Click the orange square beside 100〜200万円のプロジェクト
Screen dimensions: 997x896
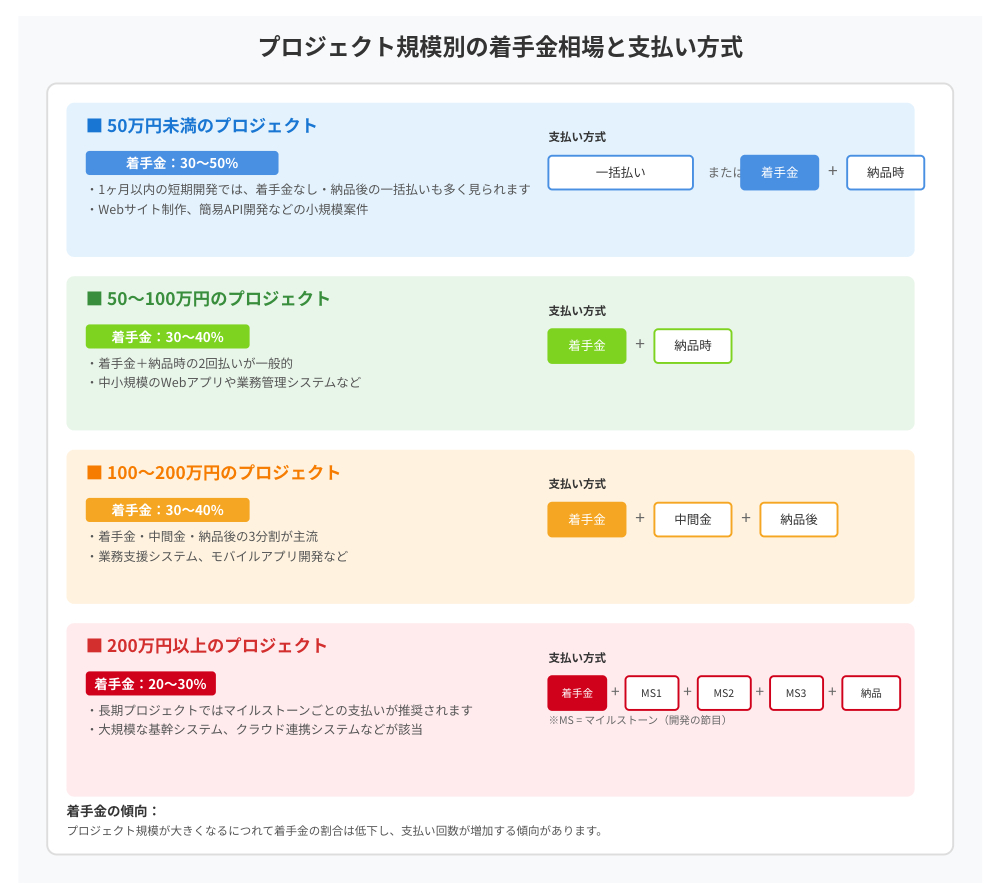pyautogui.click(x=94, y=472)
